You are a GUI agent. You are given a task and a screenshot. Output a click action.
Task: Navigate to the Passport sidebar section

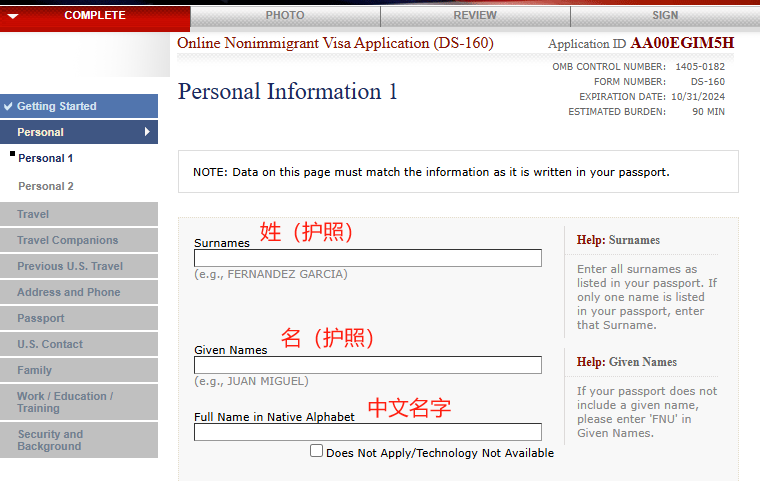tap(40, 318)
